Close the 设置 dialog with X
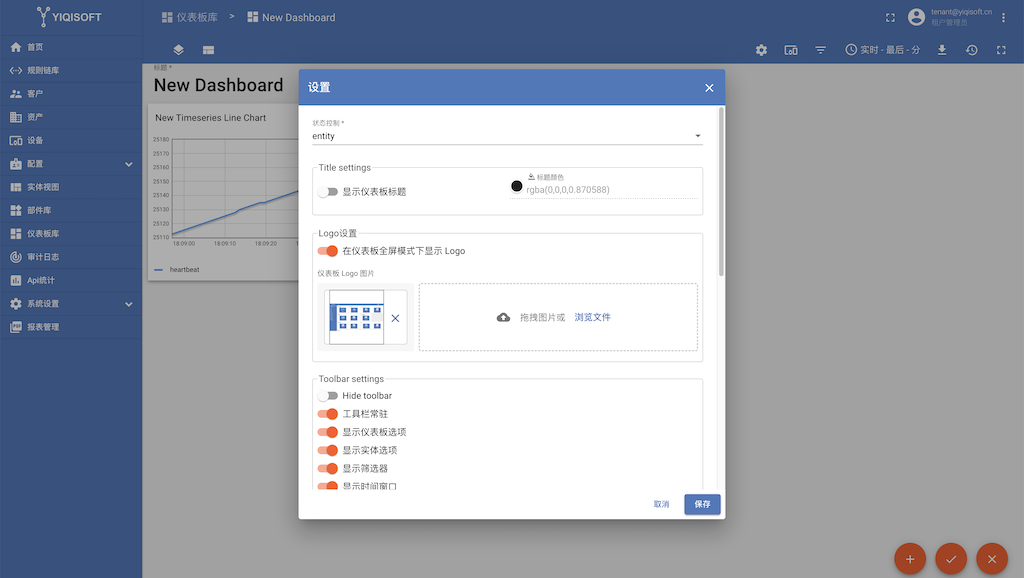The width and height of the screenshot is (1024, 578). point(709,88)
